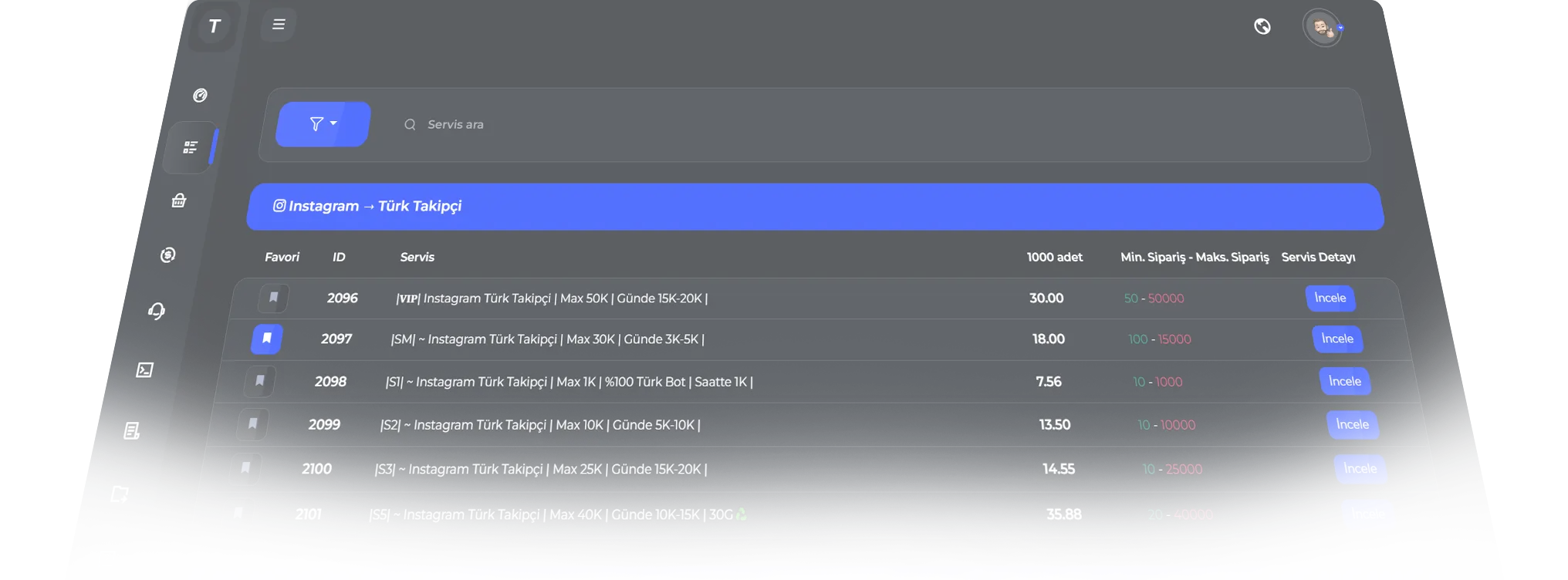Open the filter dropdown button
This screenshot has height=580, width=1568.
[x=323, y=124]
